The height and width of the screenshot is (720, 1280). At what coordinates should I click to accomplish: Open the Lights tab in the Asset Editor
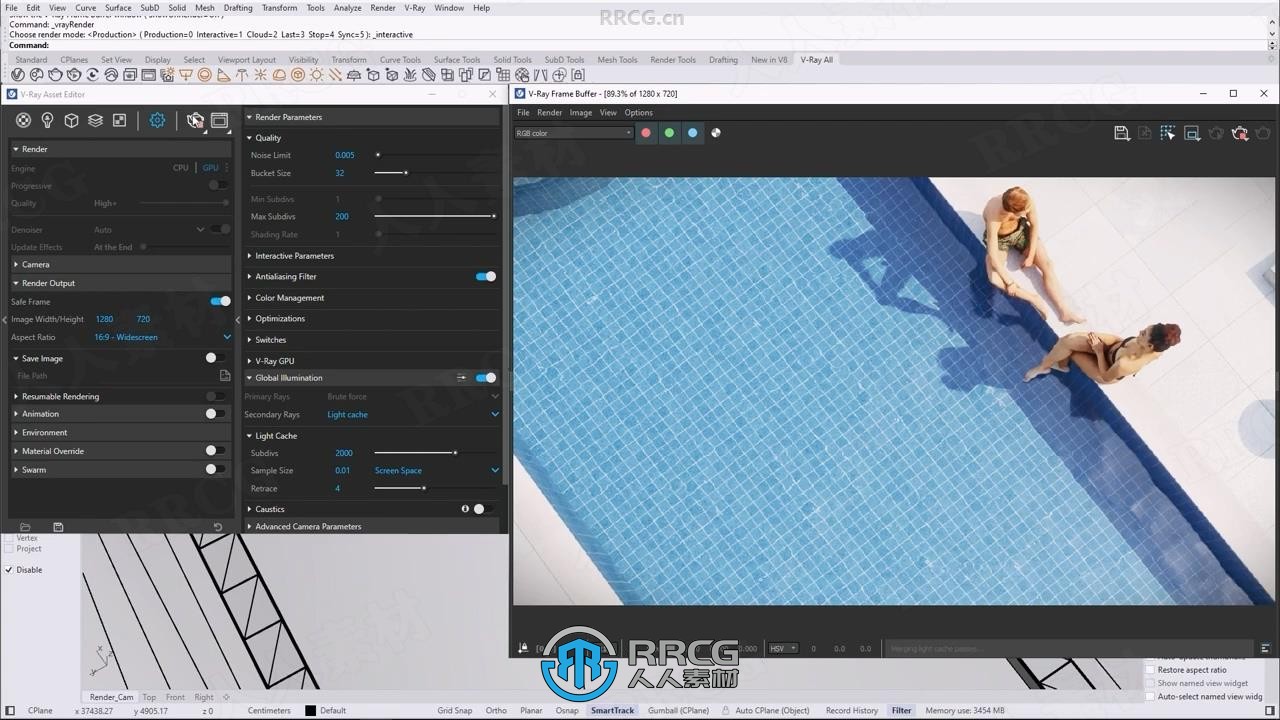pos(47,120)
